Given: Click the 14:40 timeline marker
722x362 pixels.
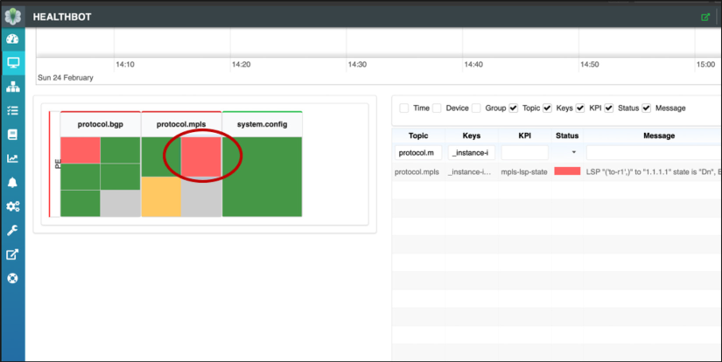Looking at the screenshot, I should tap(473, 64).
